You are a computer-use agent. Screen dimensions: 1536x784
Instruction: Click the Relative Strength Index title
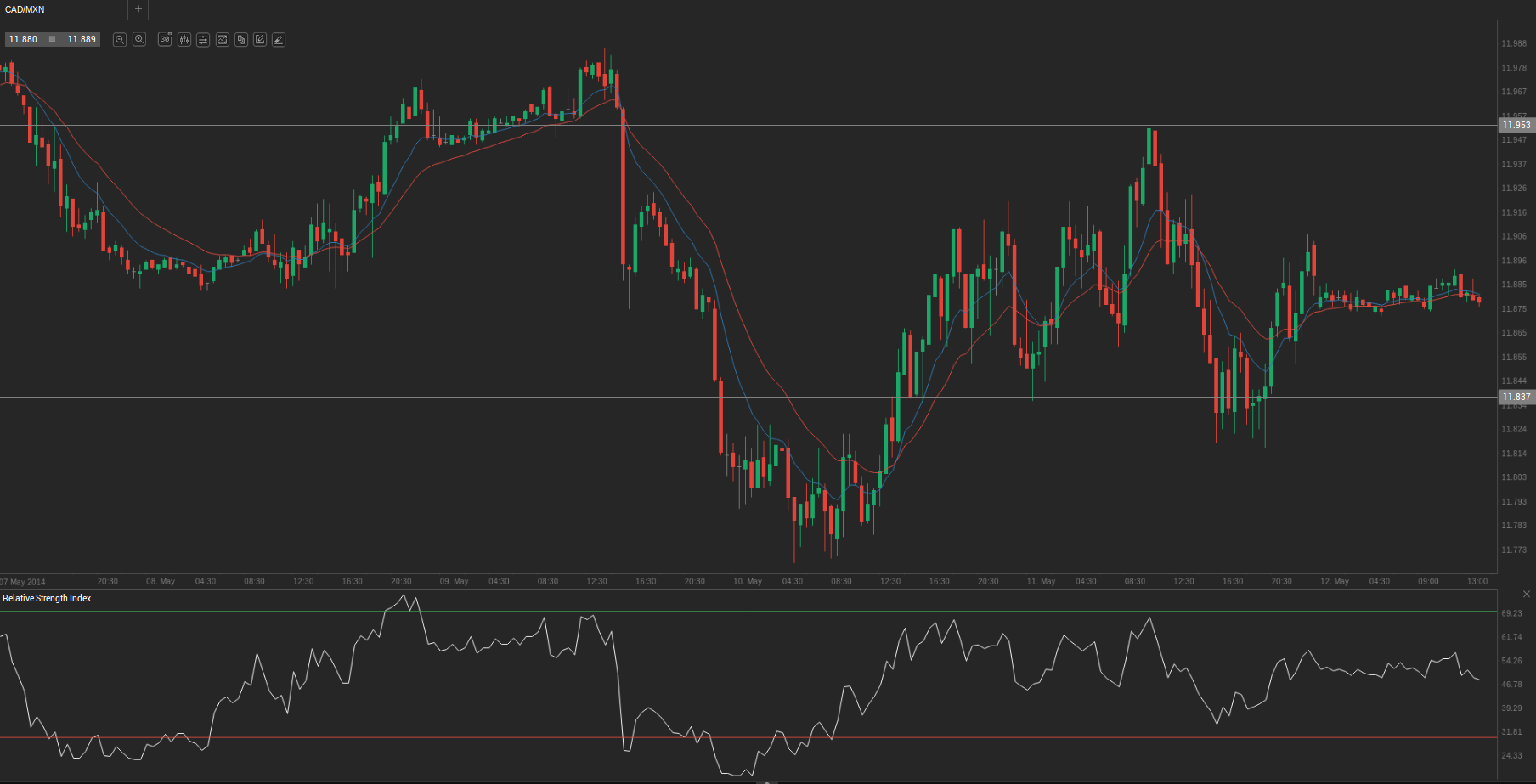tap(47, 599)
